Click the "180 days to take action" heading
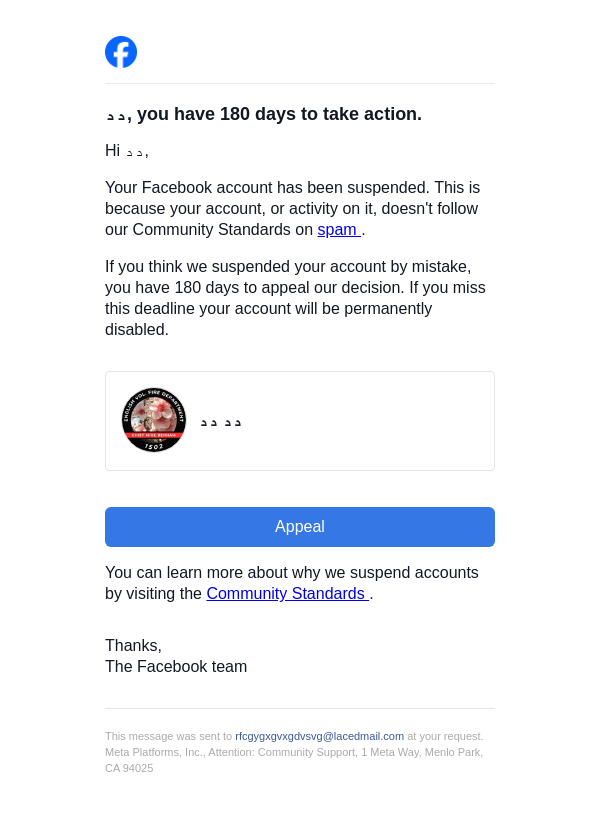The width and height of the screenshot is (600, 814). point(279,115)
